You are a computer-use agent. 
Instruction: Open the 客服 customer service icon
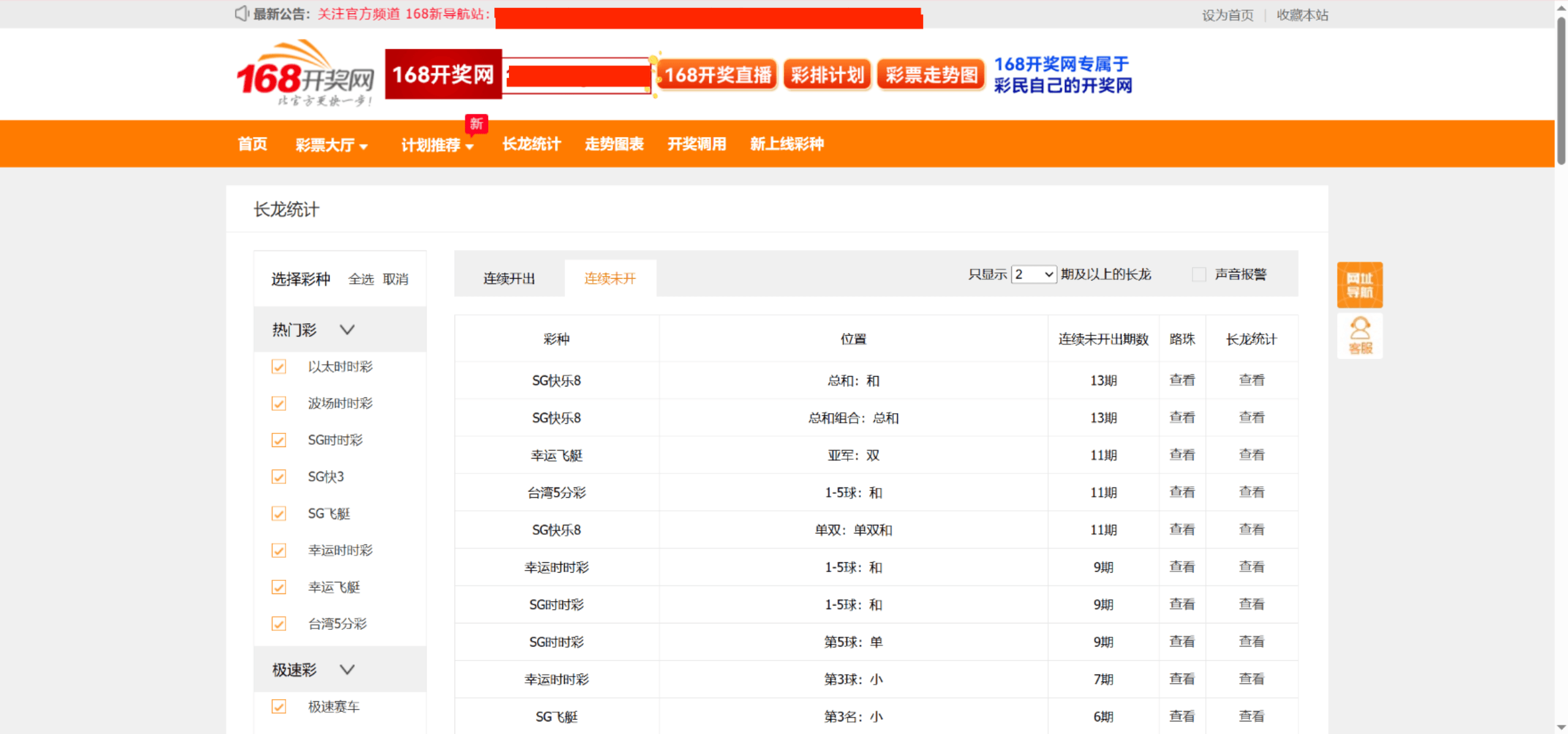point(1359,336)
